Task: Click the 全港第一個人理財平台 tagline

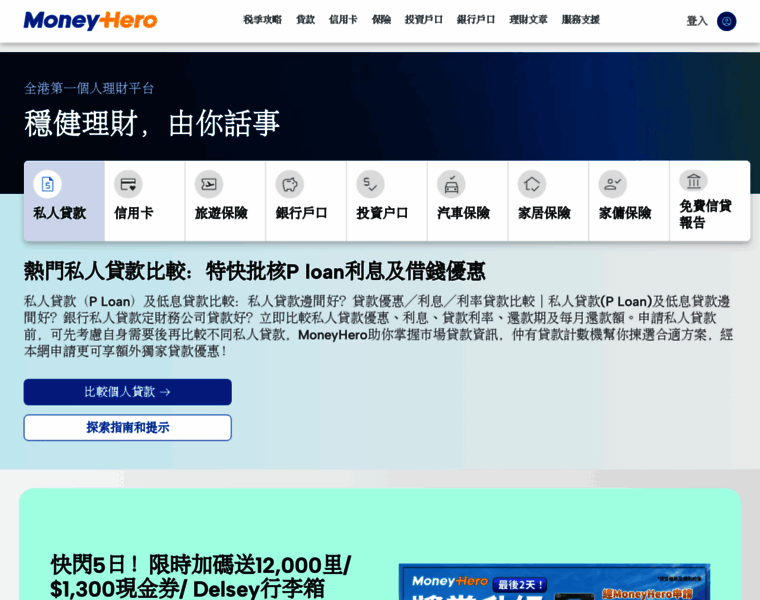Action: [x=89, y=88]
